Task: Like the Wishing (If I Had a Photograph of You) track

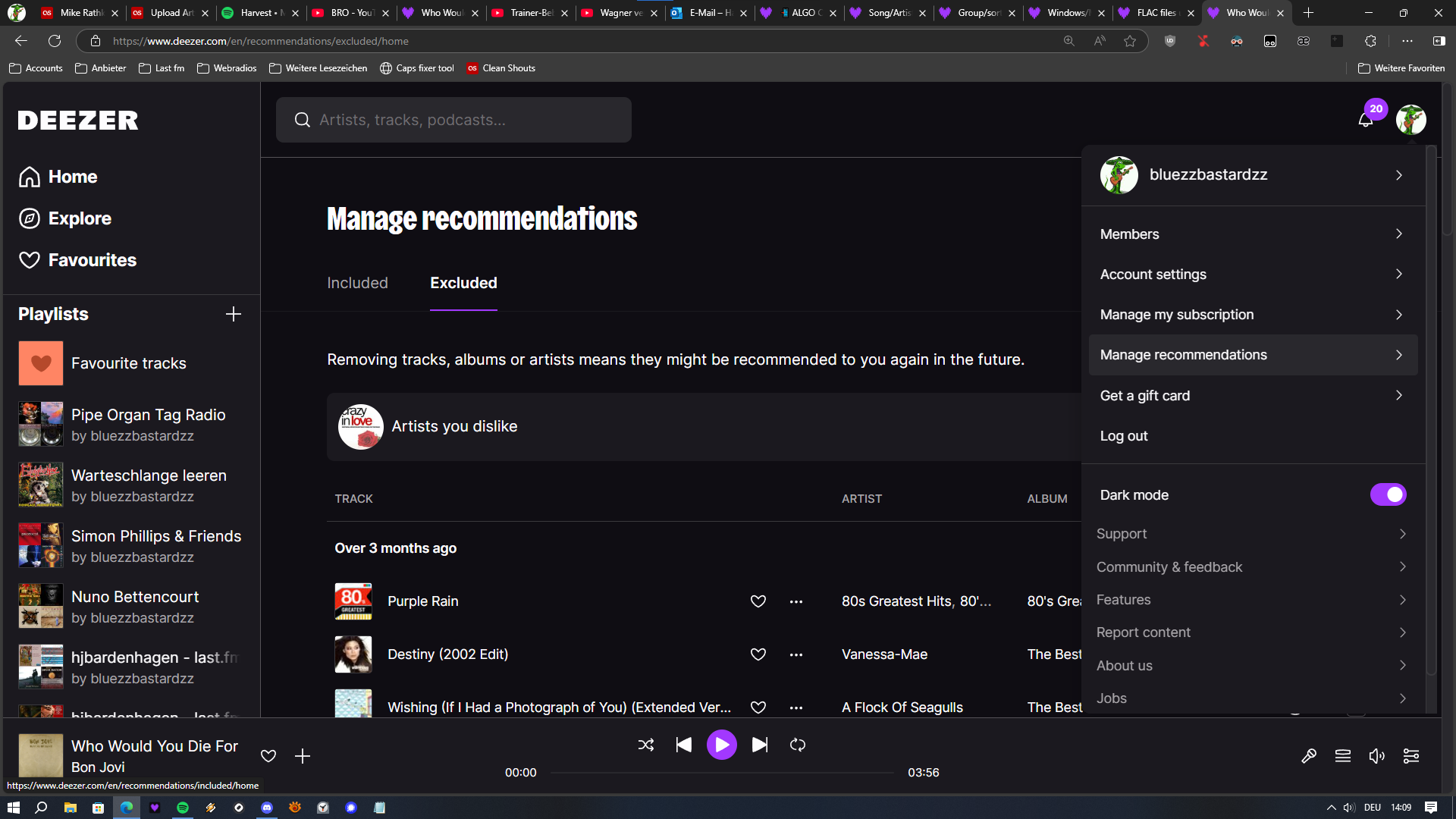Action: point(758,708)
